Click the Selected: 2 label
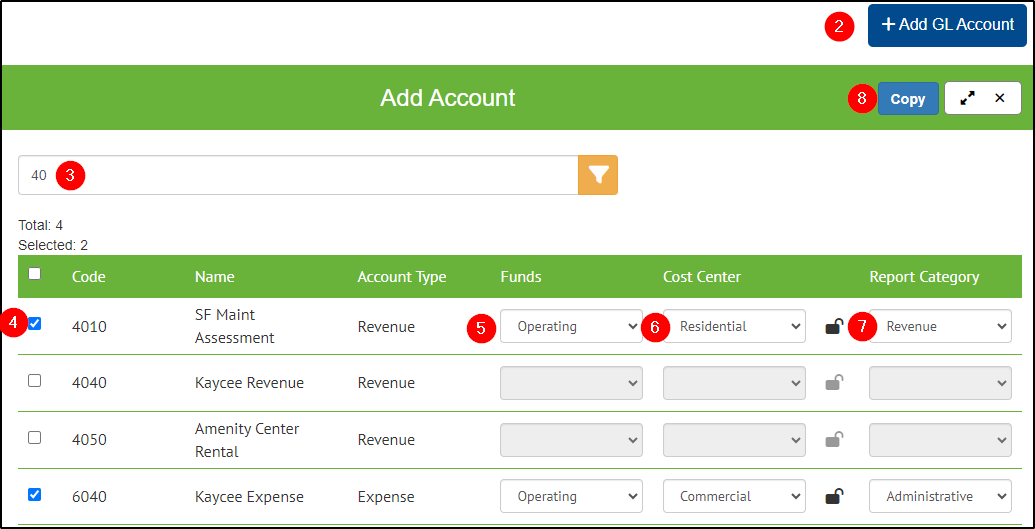Viewport: 1035px width, 529px height. (53, 246)
